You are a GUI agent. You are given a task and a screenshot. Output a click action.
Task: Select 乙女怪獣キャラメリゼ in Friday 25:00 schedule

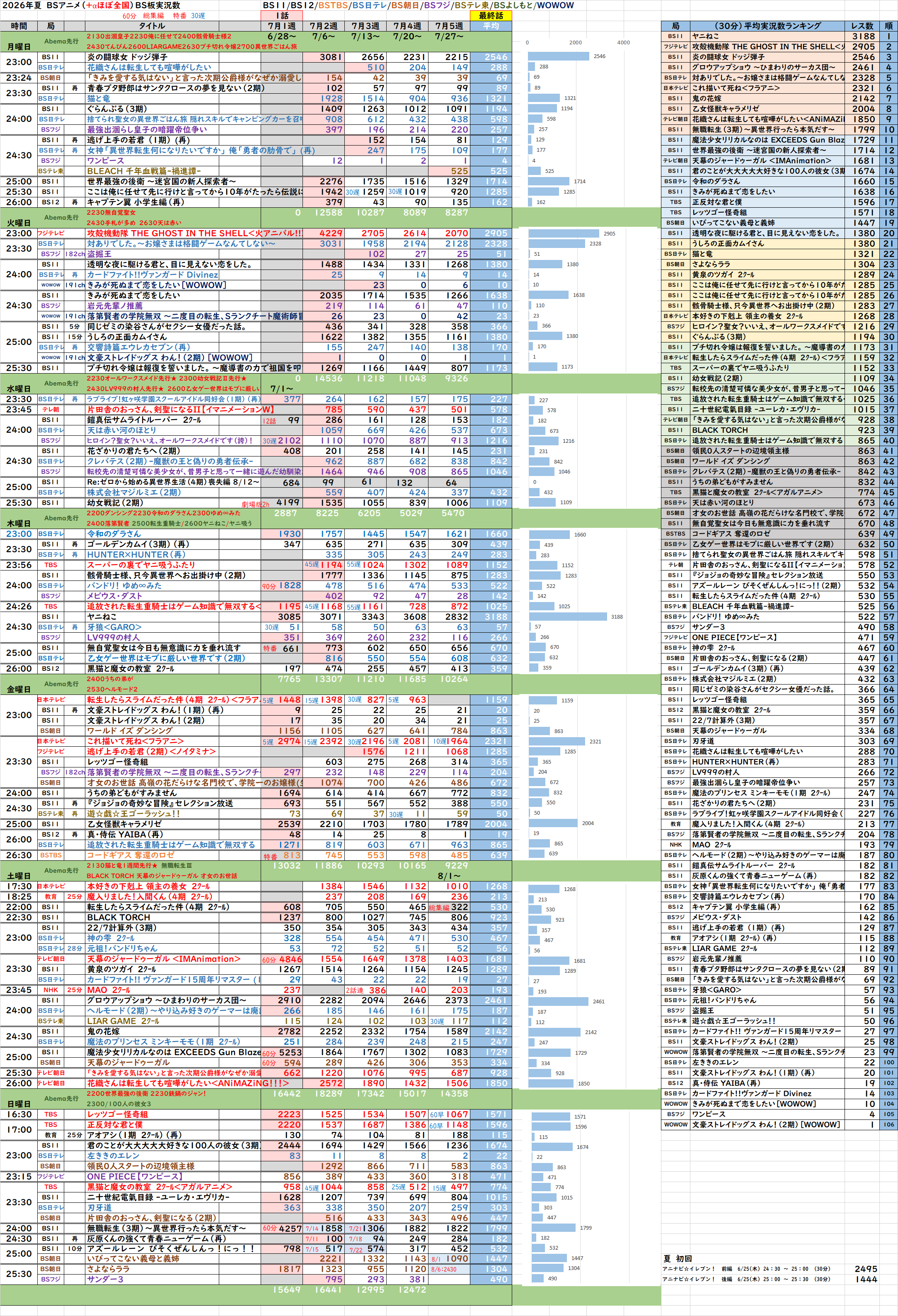(124, 824)
